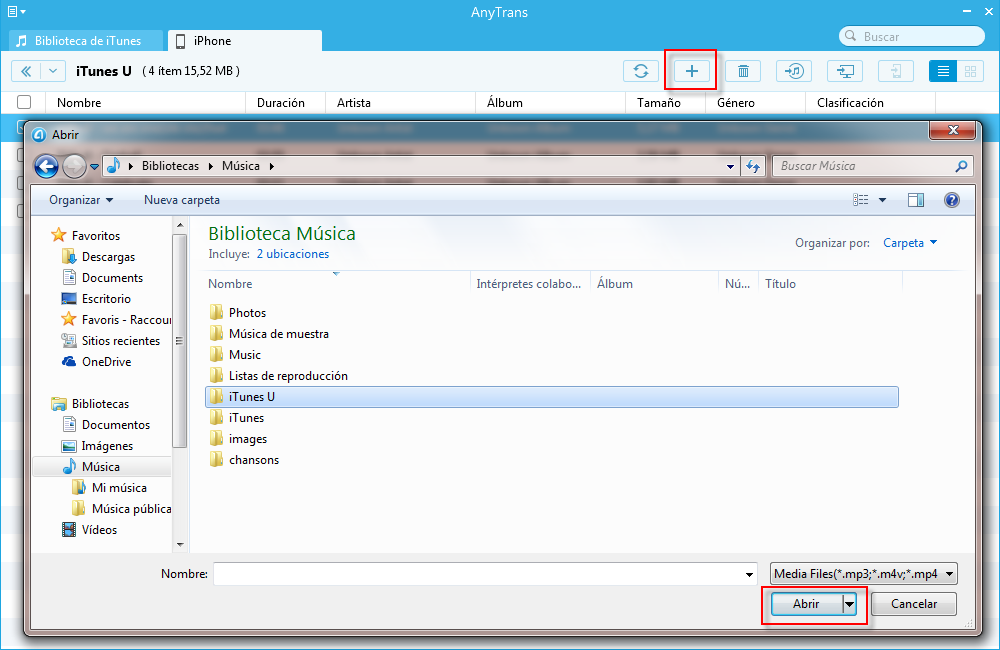Click Bibliotecas in the address breadcrumb
The height and width of the screenshot is (650, 1000).
170,166
